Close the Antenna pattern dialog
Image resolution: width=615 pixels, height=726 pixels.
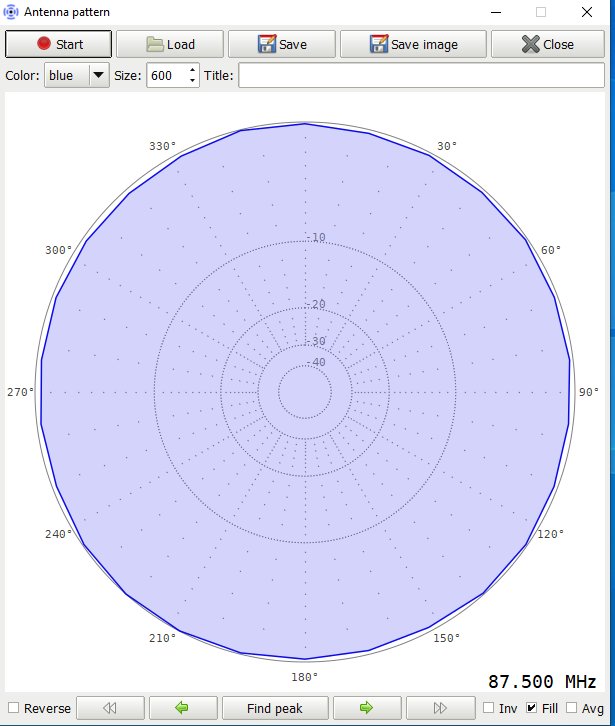tap(547, 44)
